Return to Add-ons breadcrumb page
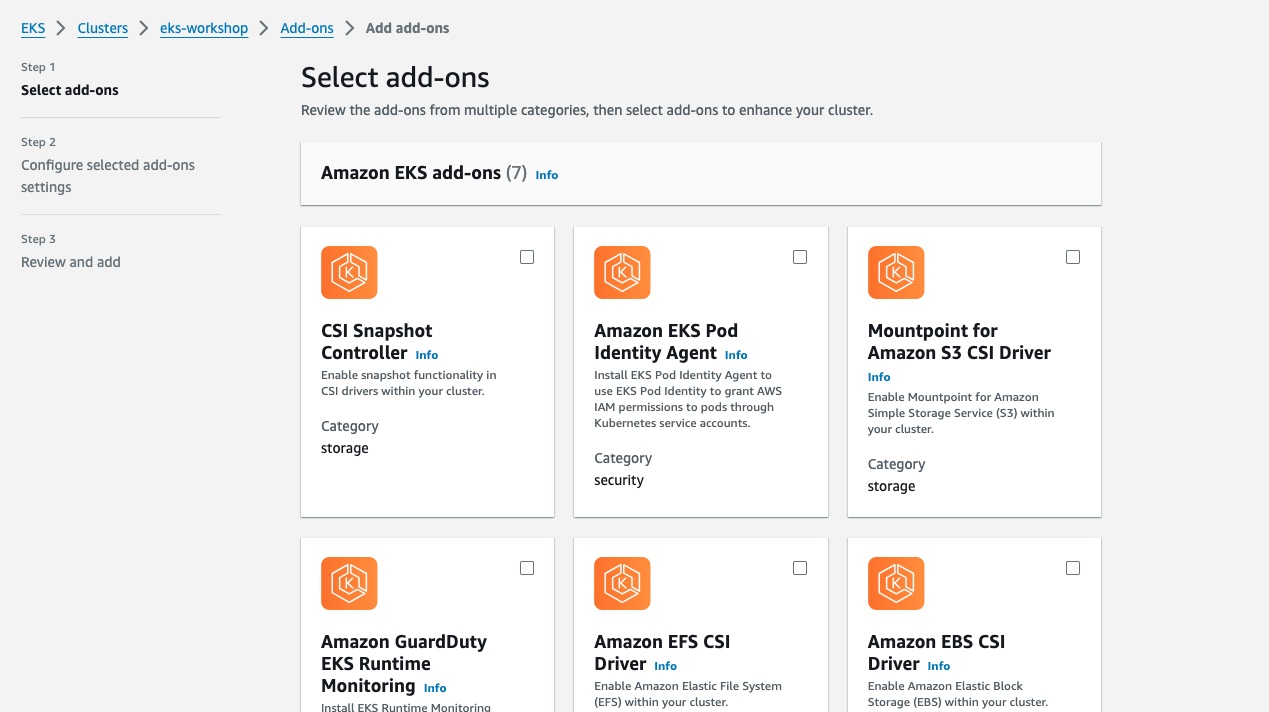Viewport: 1269px width, 712px height. pyautogui.click(x=307, y=28)
